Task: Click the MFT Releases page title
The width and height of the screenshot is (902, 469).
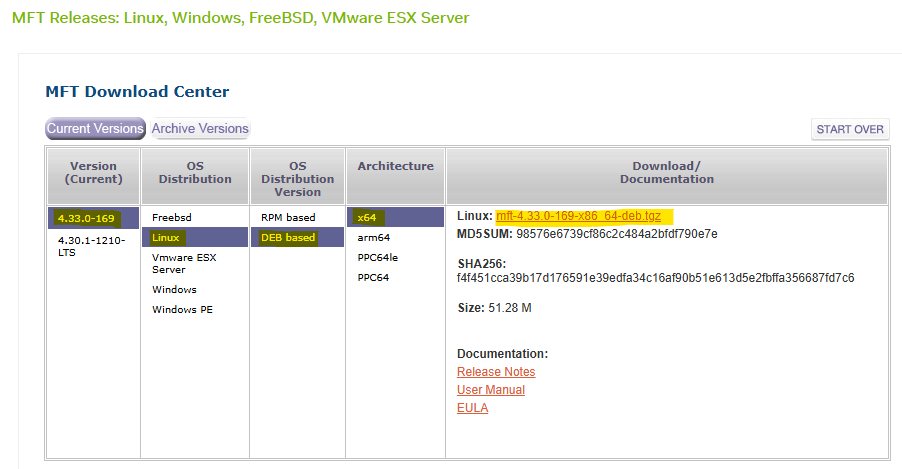Action: [240, 18]
